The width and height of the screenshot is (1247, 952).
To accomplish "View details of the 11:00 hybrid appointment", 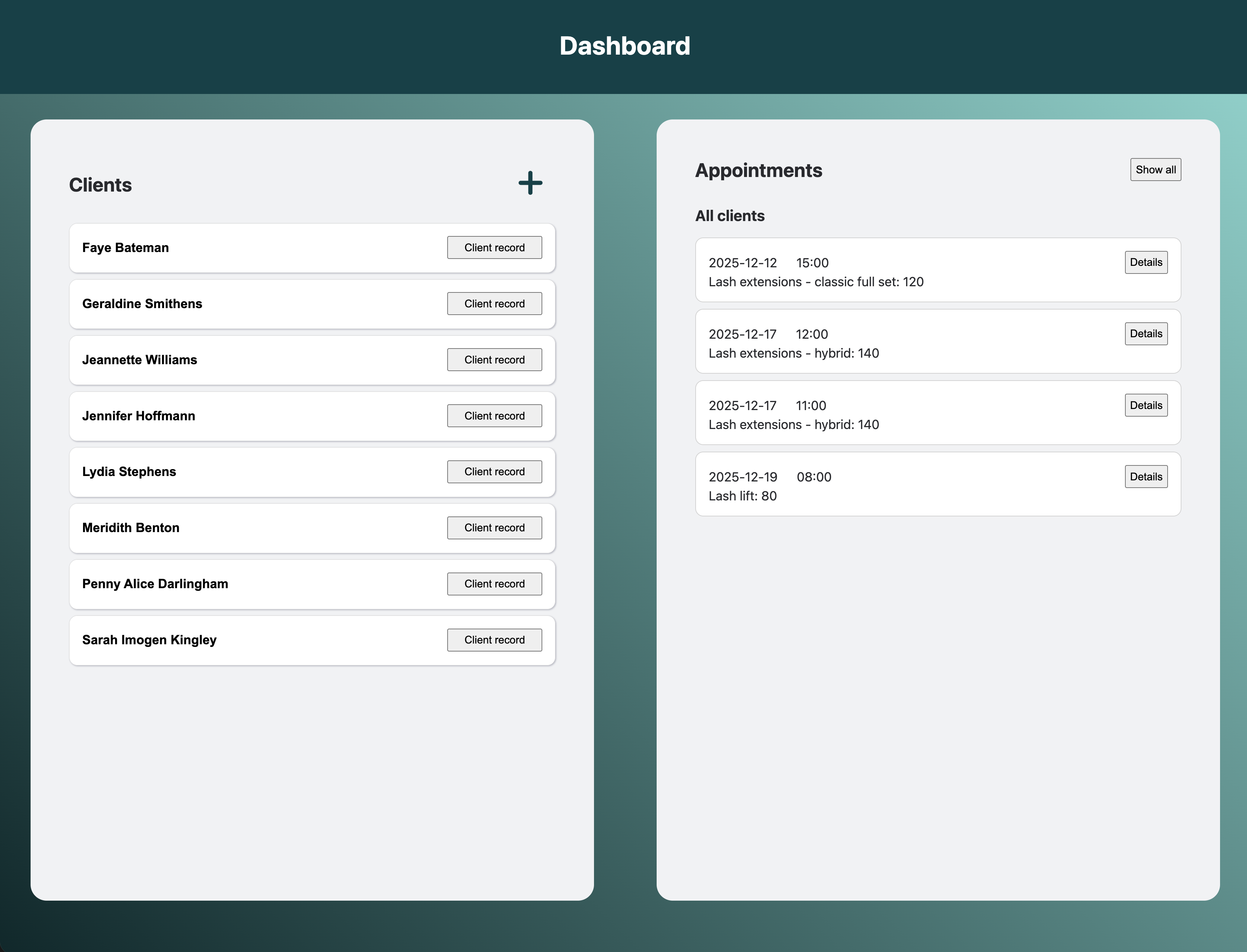I will click(1146, 405).
